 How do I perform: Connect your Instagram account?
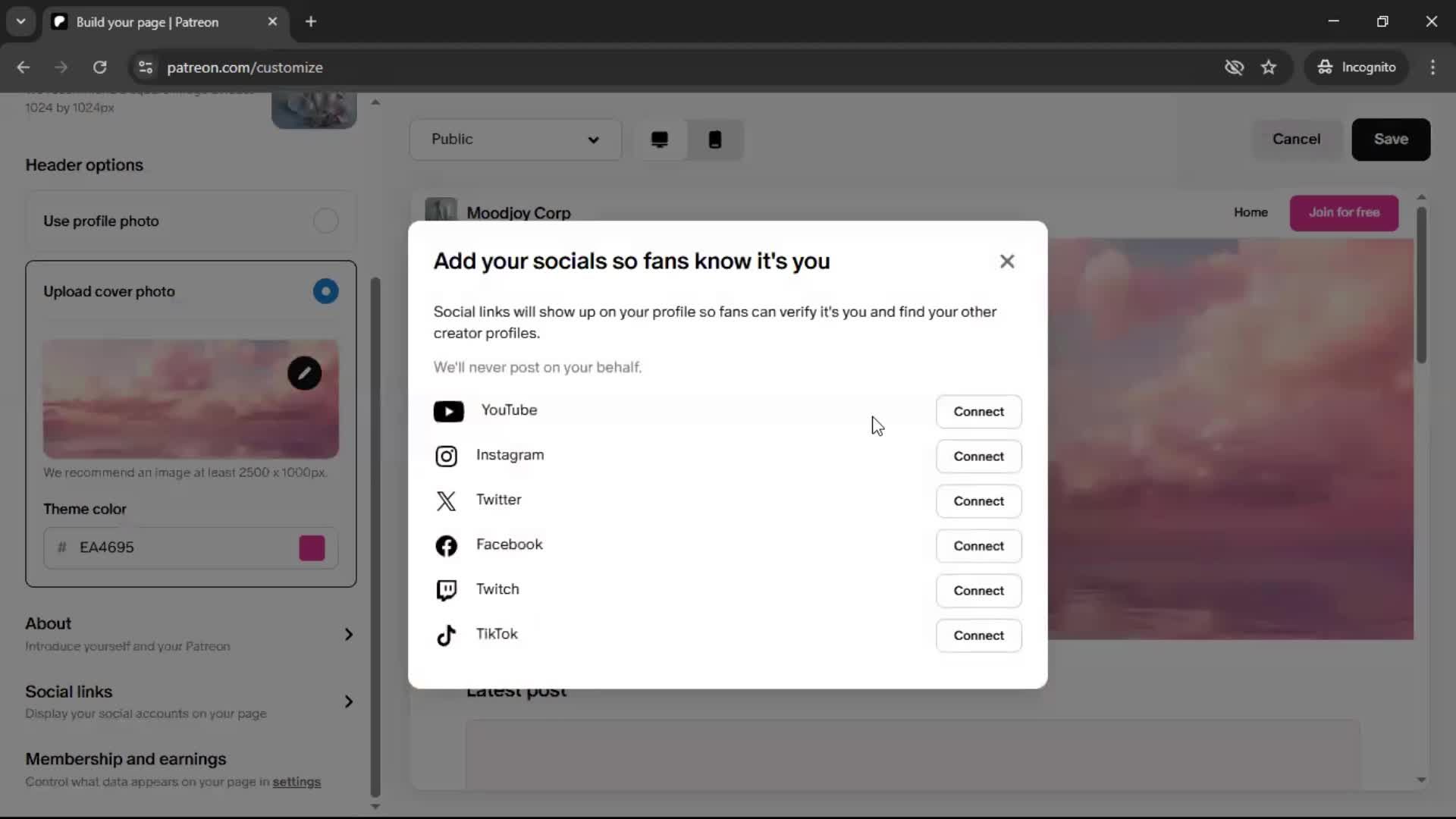[978, 456]
